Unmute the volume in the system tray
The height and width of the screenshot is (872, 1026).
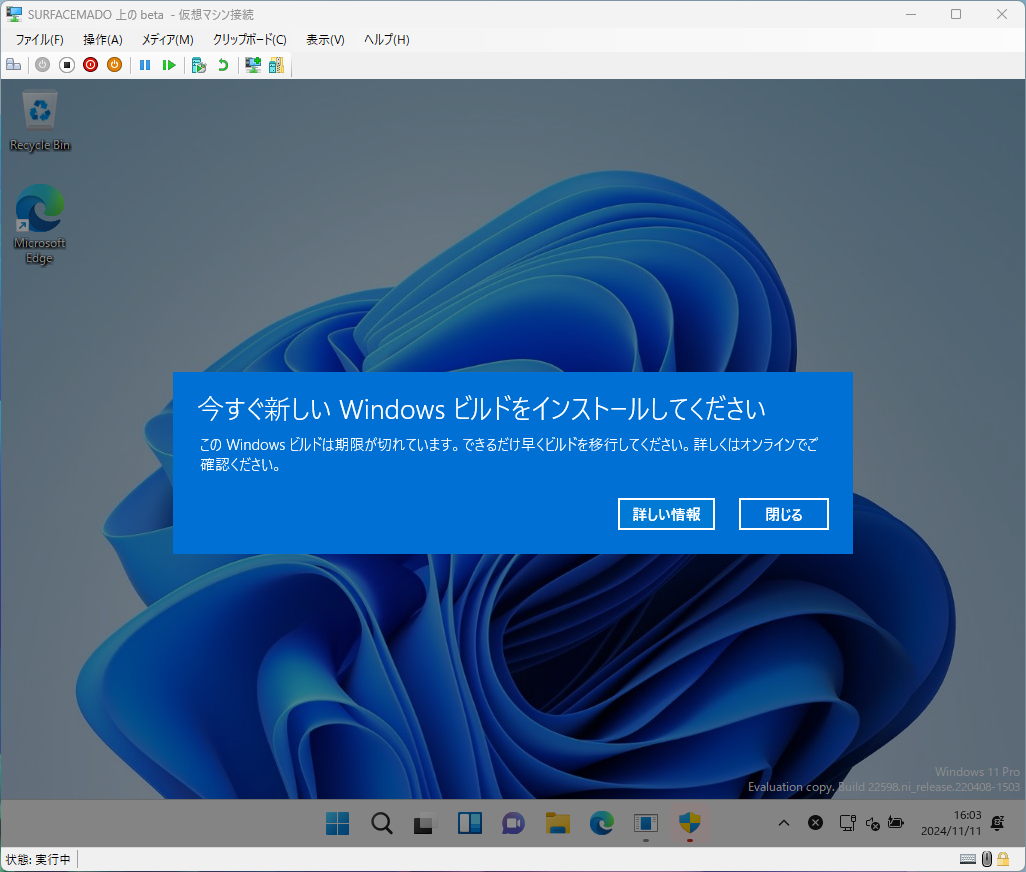871,824
